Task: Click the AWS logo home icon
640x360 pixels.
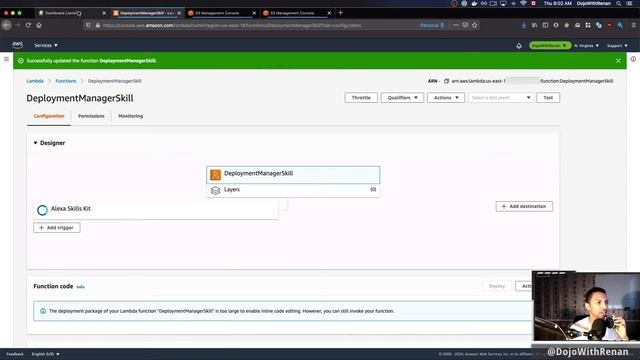Action: tap(18, 45)
